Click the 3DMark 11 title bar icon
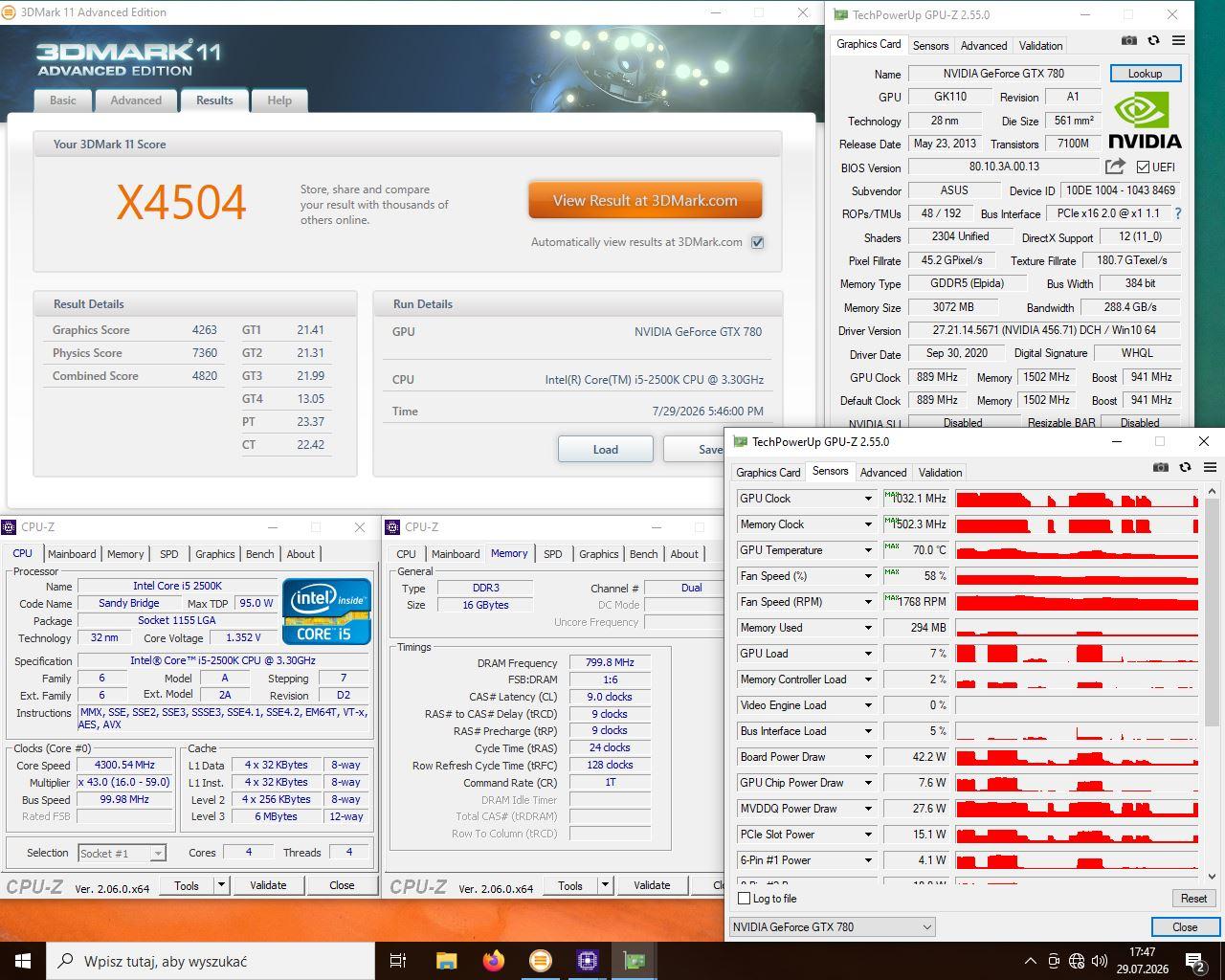This screenshot has height=980, width=1225. click(x=10, y=12)
